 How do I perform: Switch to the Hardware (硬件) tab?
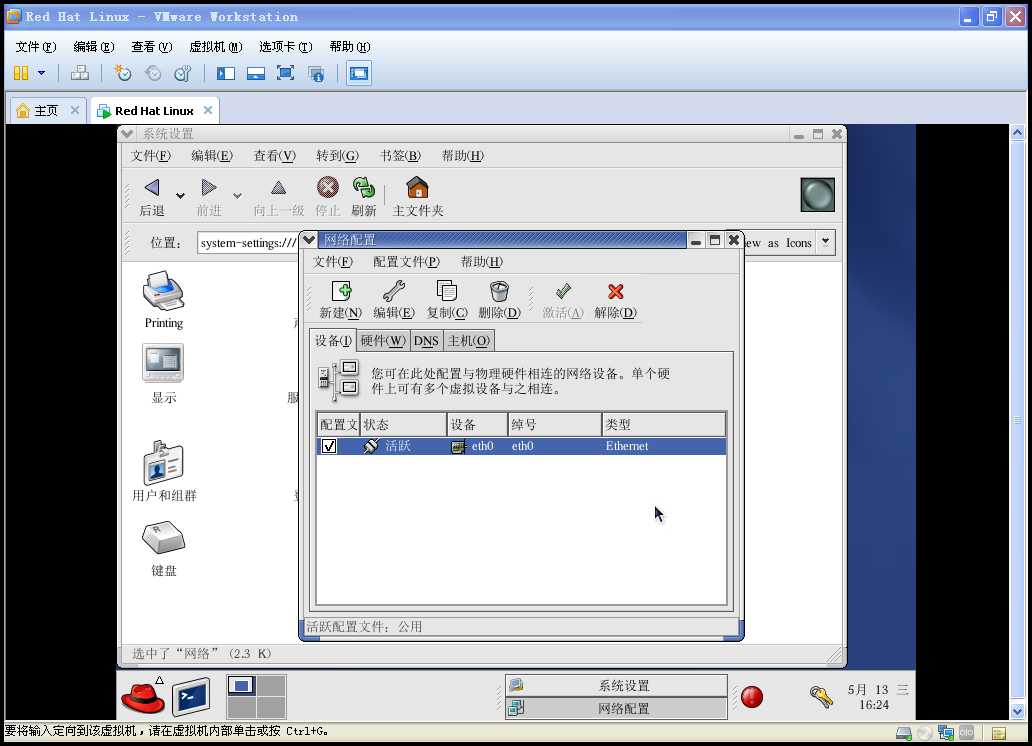pos(383,340)
